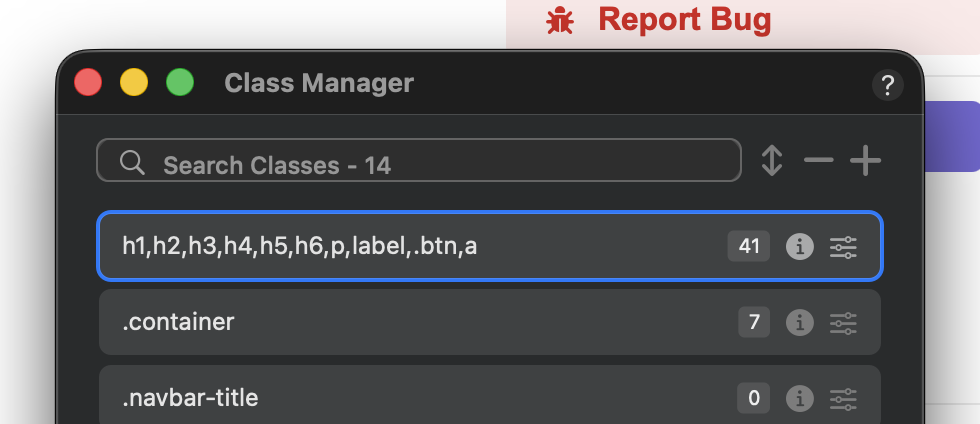The height and width of the screenshot is (424, 980).
Task: Click the Report Bug link
Action: pyautogui.click(x=684, y=19)
